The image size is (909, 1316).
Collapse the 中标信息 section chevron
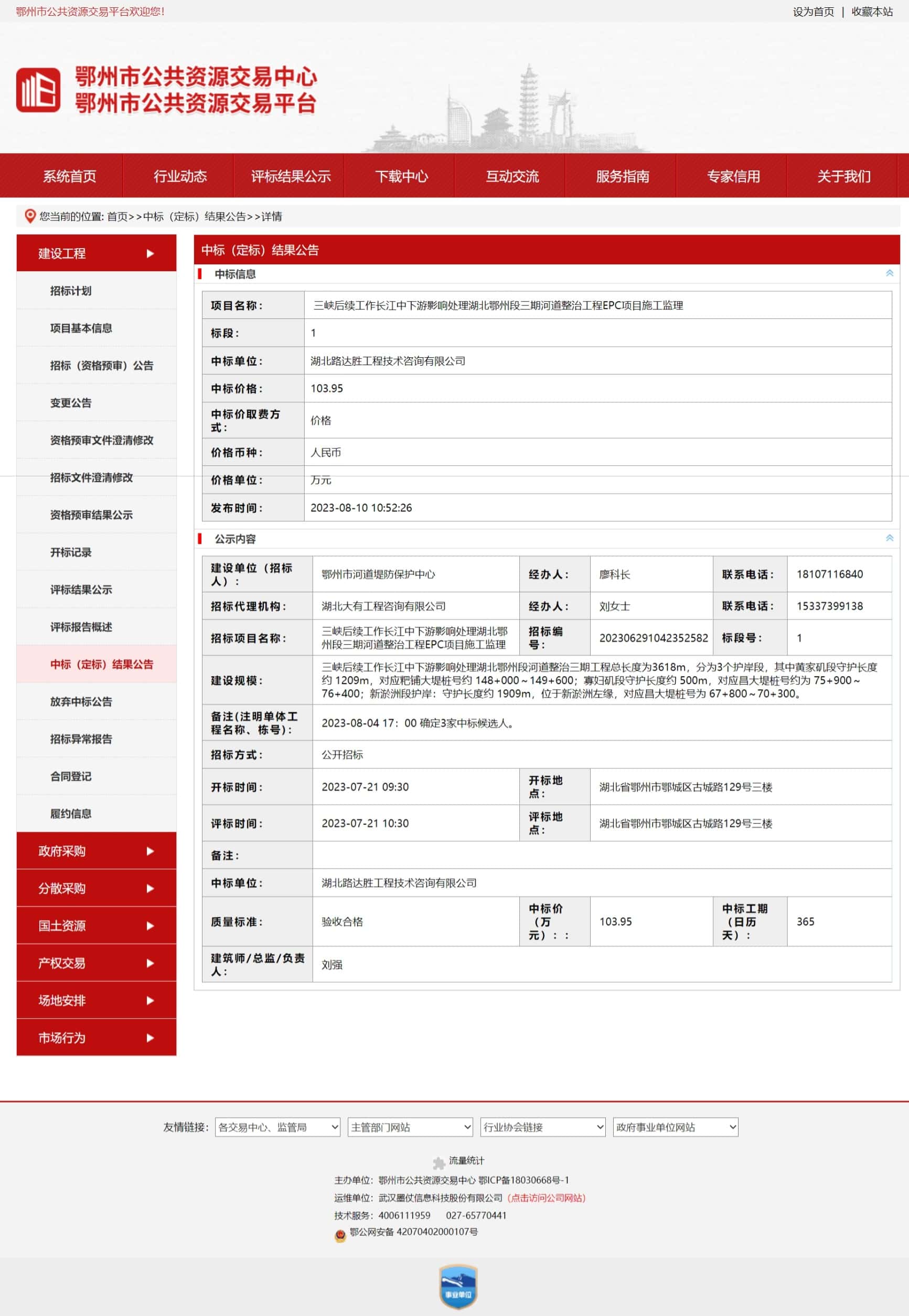[889, 273]
